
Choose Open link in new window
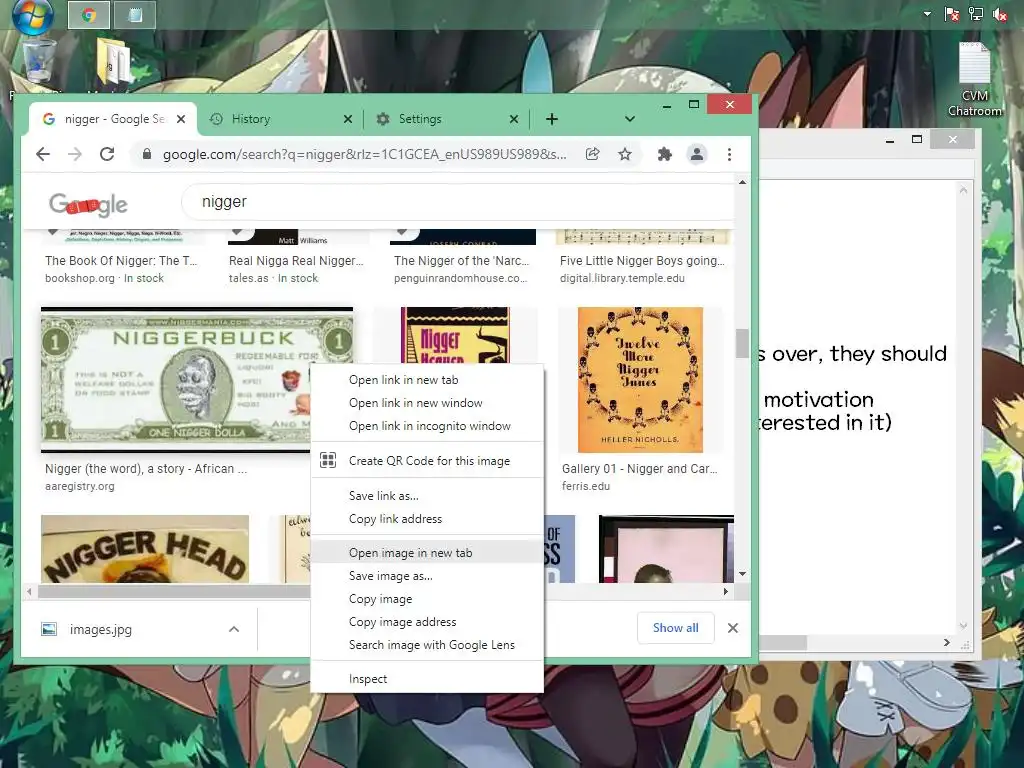tap(427, 403)
